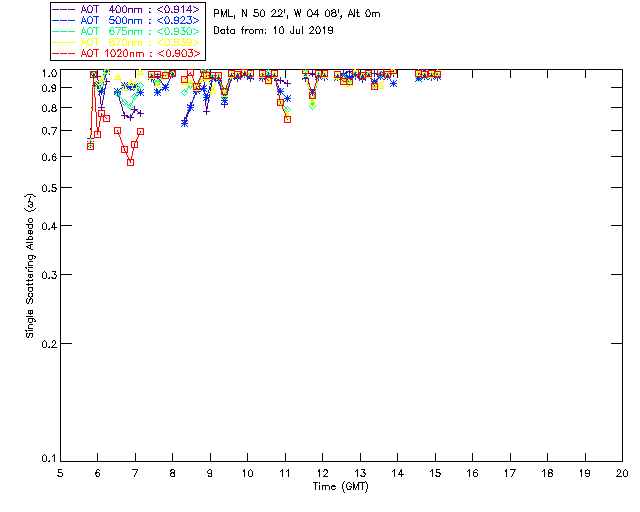The height and width of the screenshot is (512, 640).
Task: Click the y-axis tick label 0.5
Action: [x=46, y=188]
